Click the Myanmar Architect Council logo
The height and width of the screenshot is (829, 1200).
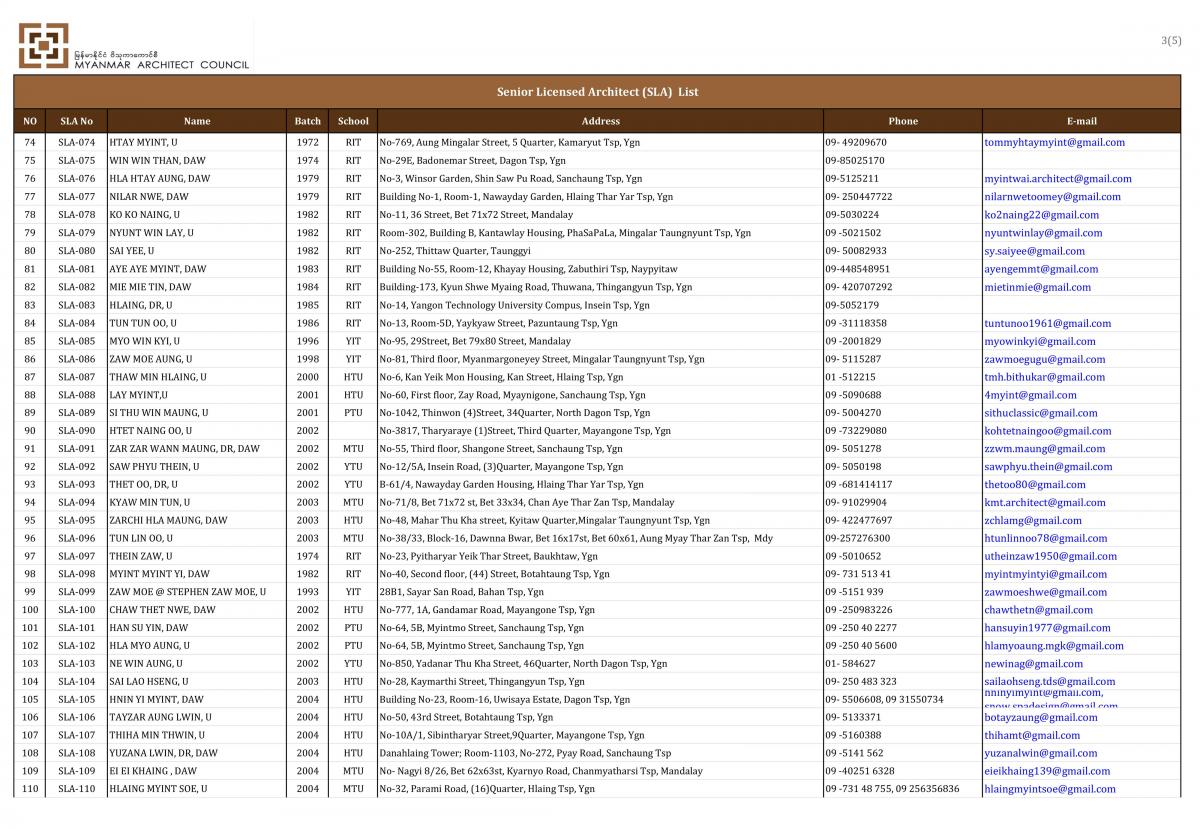click(x=132, y=47)
